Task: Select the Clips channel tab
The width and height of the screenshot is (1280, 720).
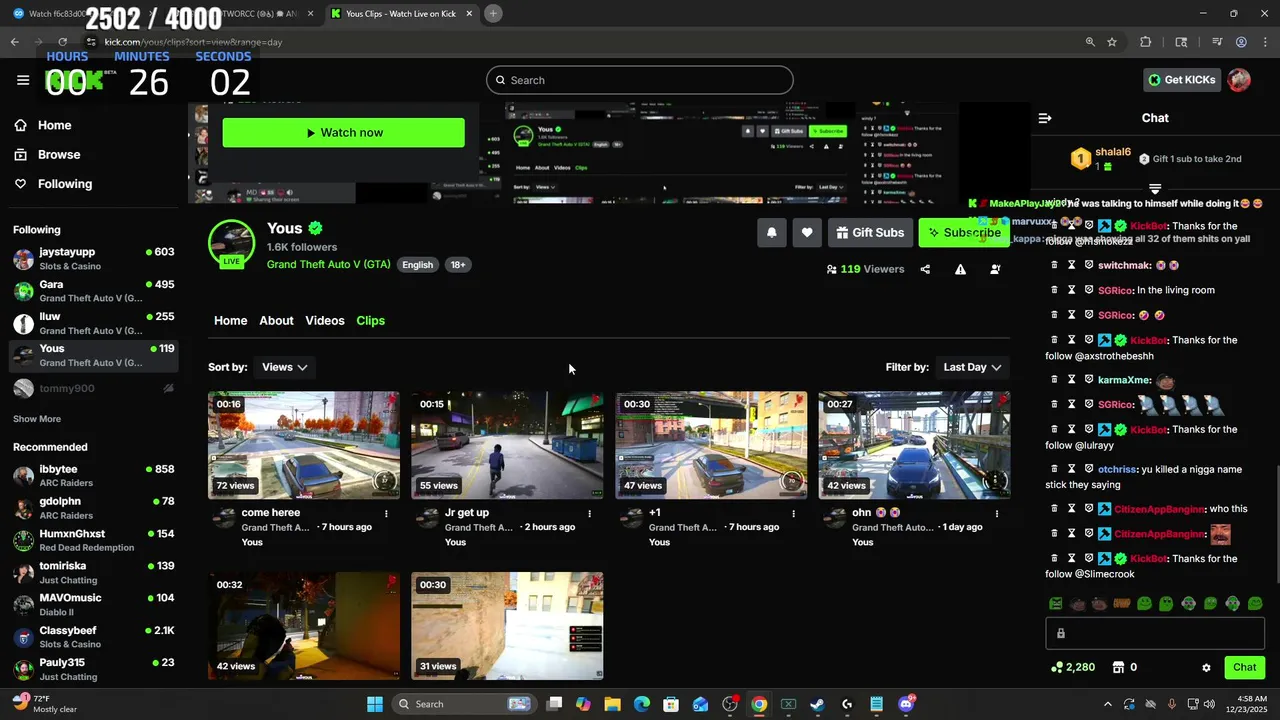Action: [x=371, y=321]
